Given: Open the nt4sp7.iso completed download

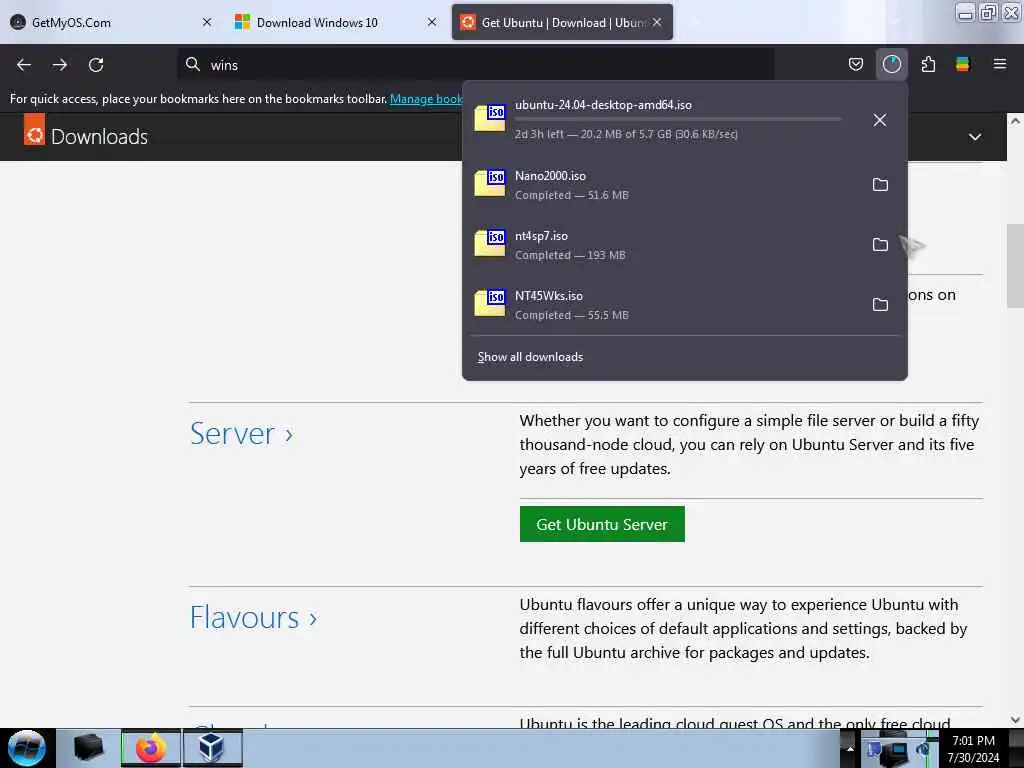Looking at the screenshot, I should (664, 245).
